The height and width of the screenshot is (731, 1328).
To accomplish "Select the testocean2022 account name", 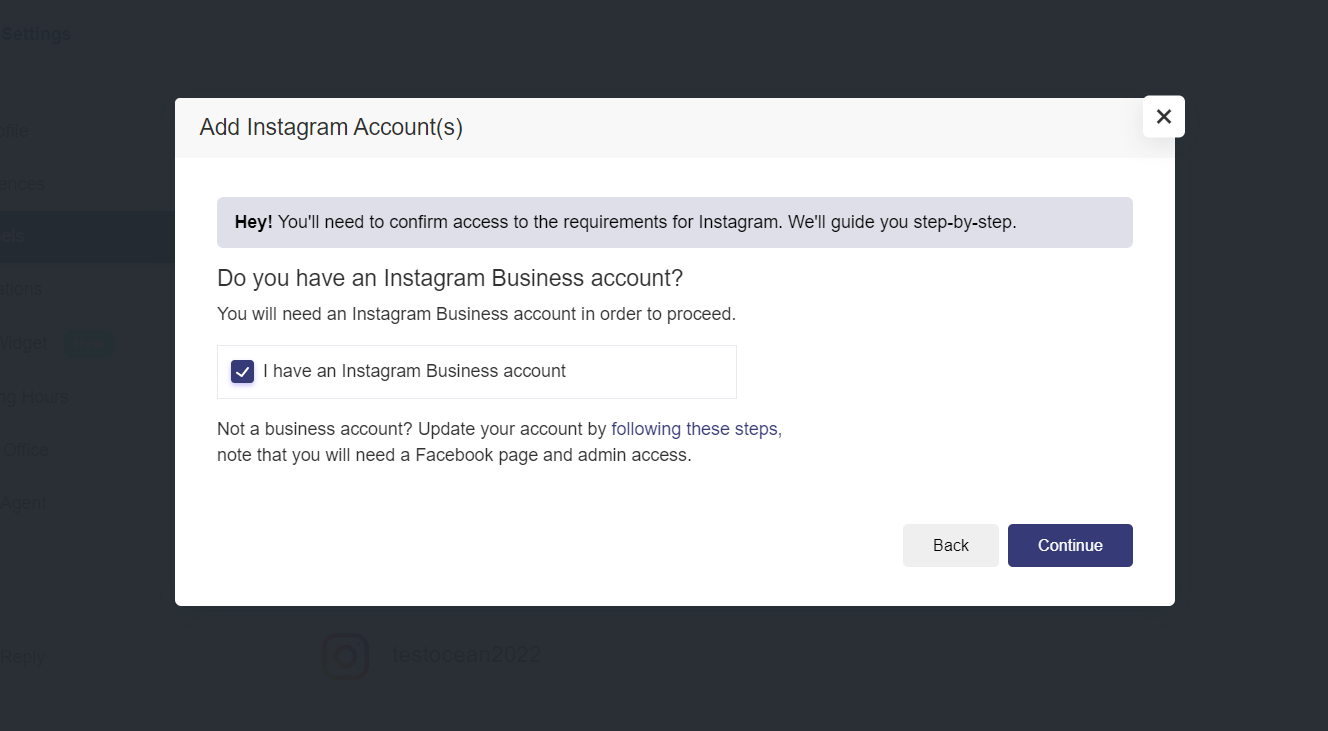I will coord(466,656).
